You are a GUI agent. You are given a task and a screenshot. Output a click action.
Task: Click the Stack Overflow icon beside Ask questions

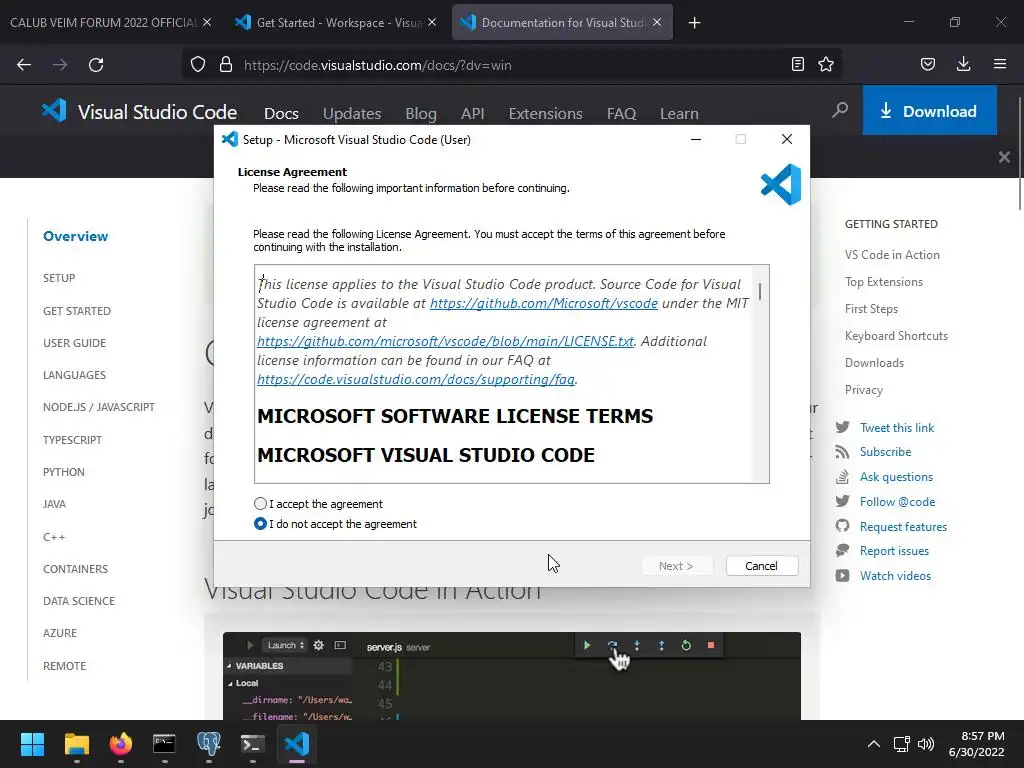842,477
